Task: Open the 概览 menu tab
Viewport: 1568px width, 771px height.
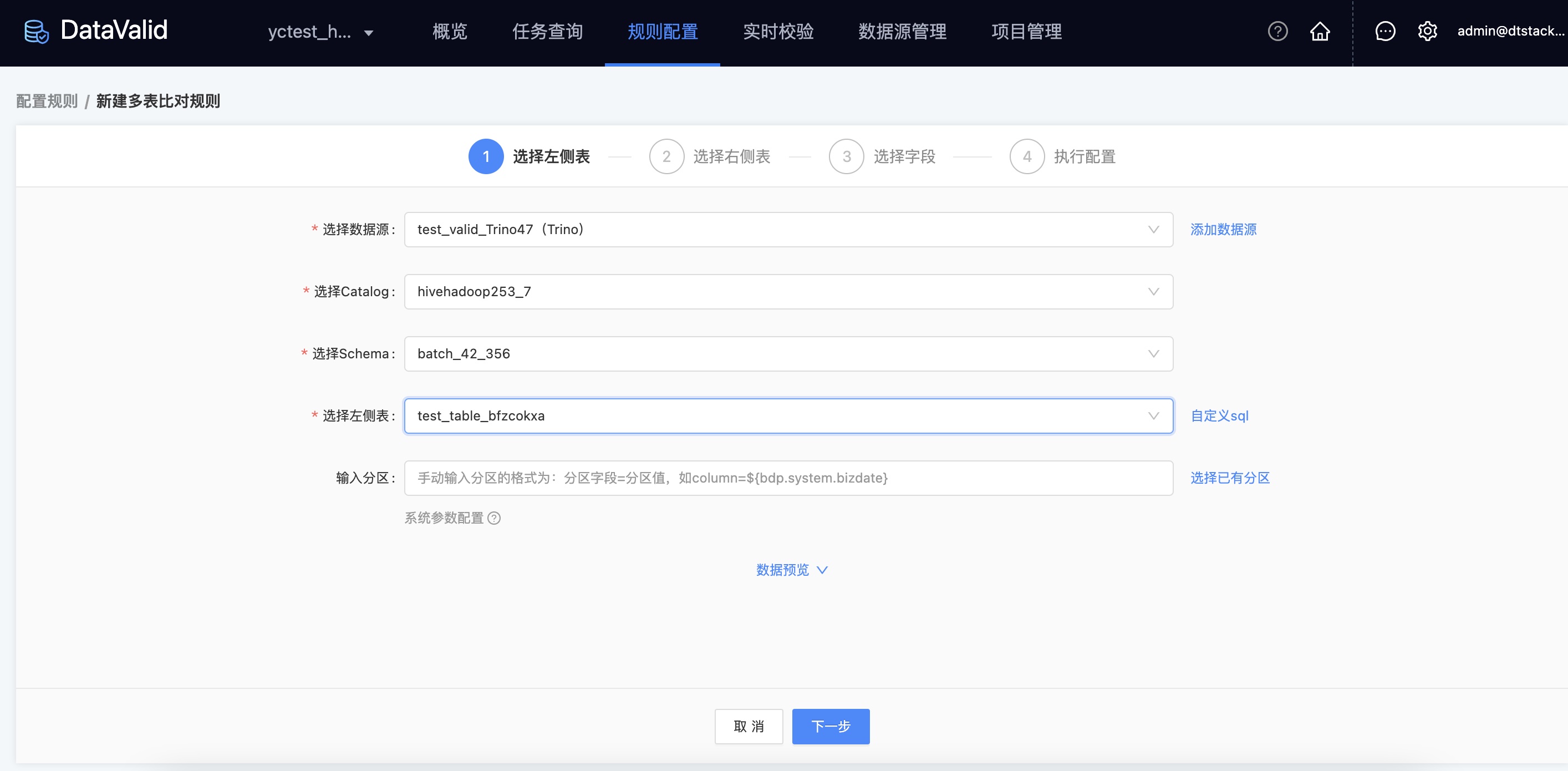Action: pos(450,32)
